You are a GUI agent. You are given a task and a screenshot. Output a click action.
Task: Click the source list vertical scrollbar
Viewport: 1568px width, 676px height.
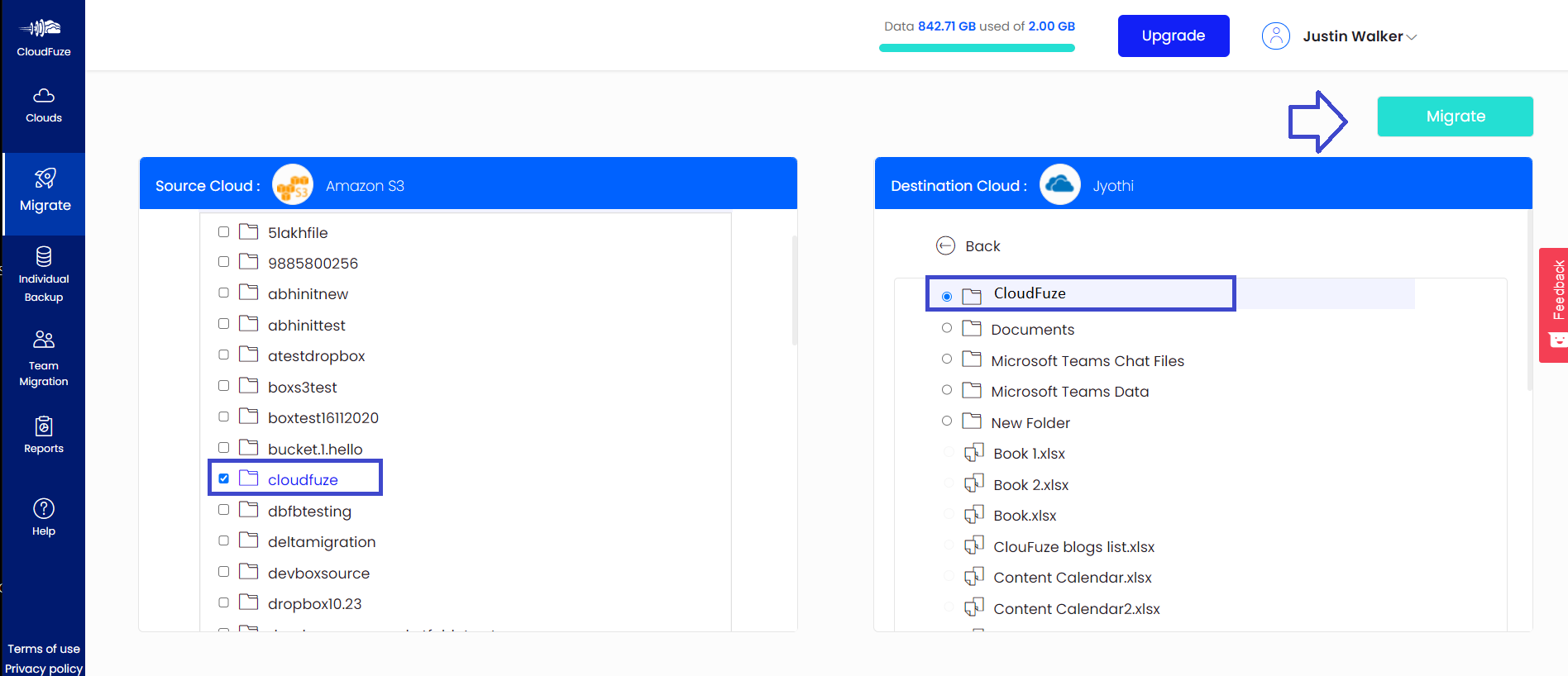coord(794,290)
